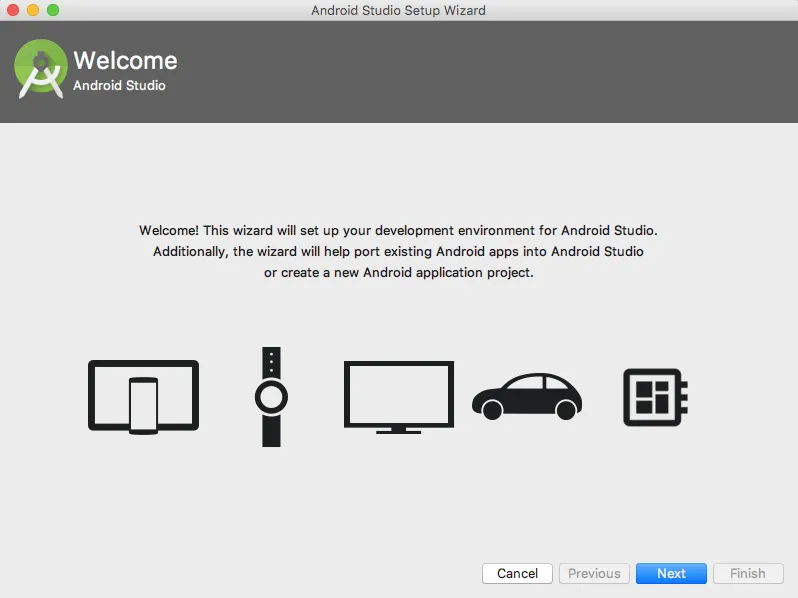
Task: Select the Wear smartwatch icon
Action: coord(271,397)
